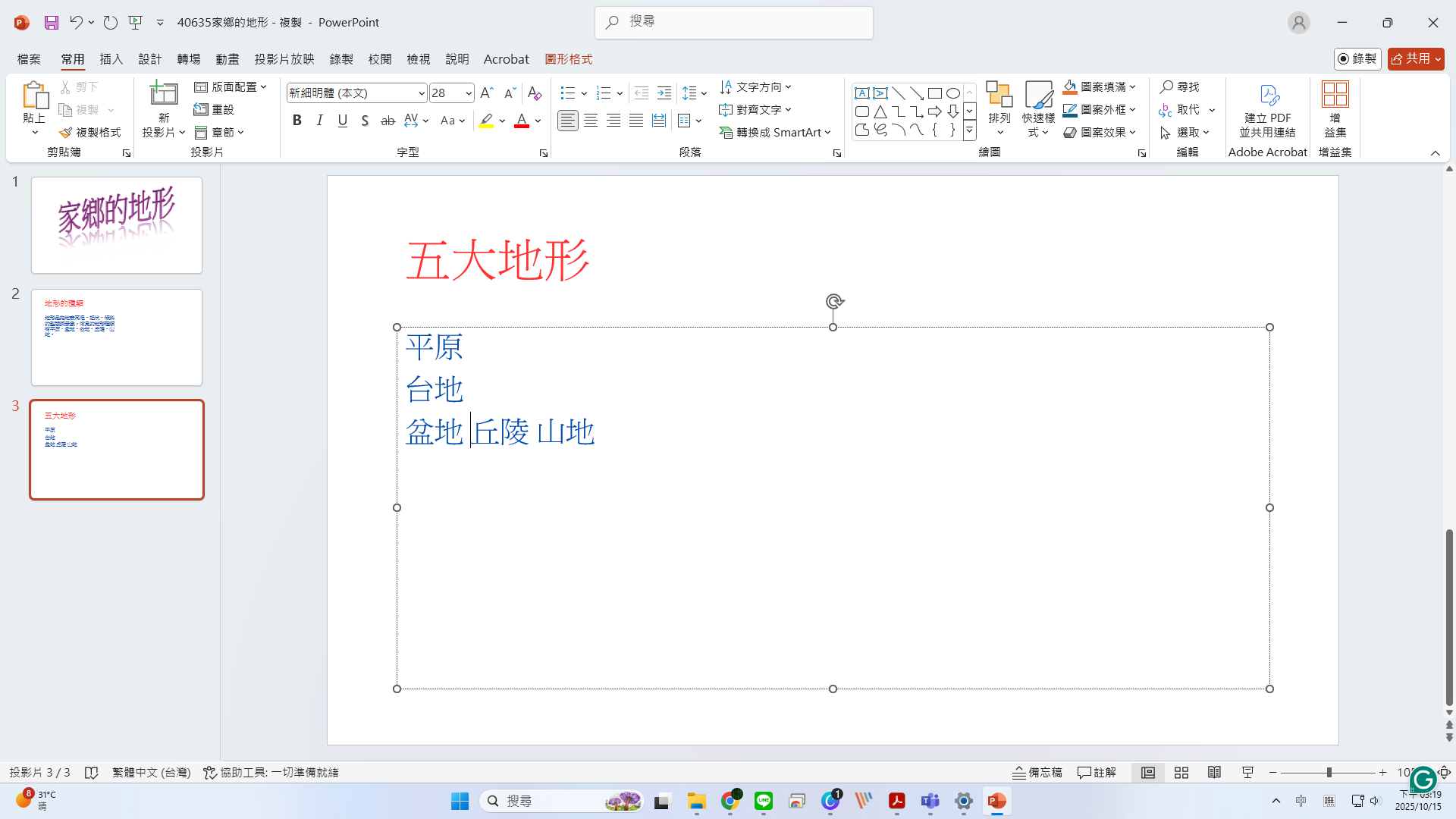Screen dimensions: 1456x819
Task: Switch to Slide Sorter view icon
Action: click(x=1181, y=772)
